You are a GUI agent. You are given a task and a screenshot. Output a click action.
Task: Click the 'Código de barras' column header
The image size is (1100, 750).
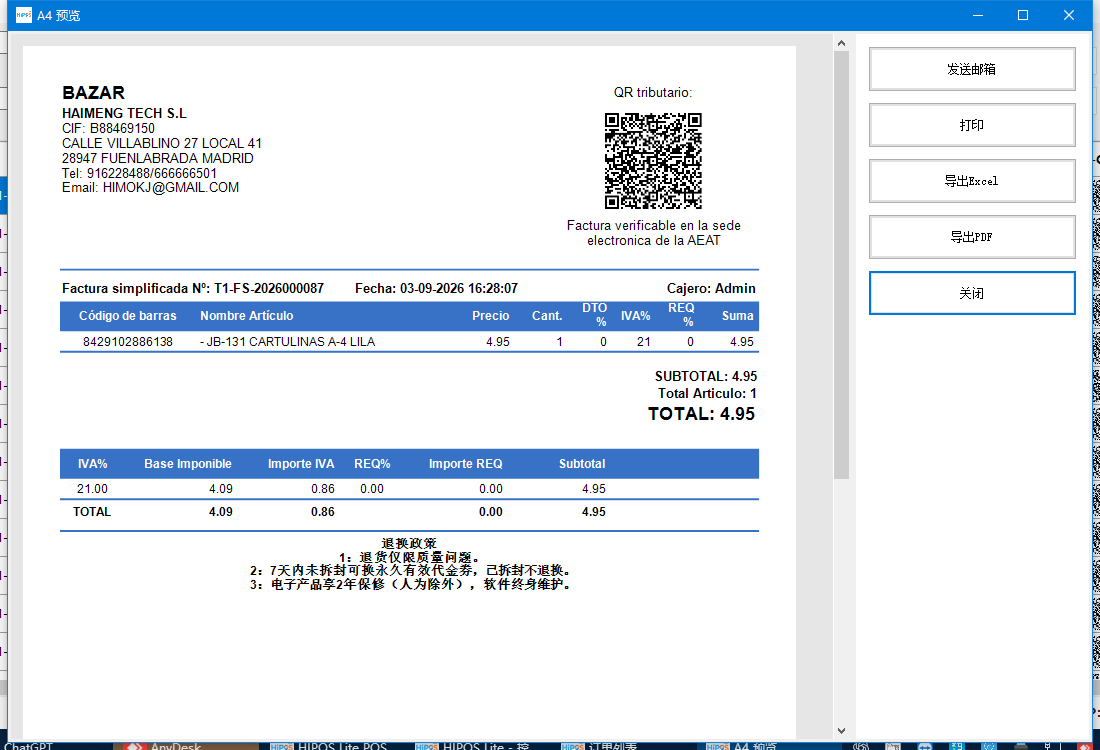pyautogui.click(x=128, y=316)
